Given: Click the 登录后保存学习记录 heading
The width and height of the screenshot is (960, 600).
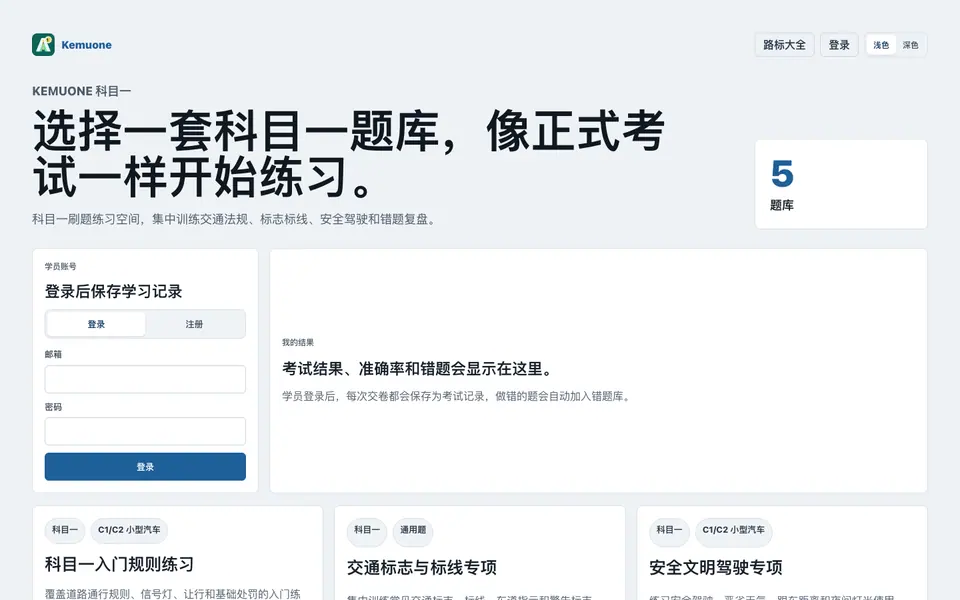Looking at the screenshot, I should pos(113,291).
